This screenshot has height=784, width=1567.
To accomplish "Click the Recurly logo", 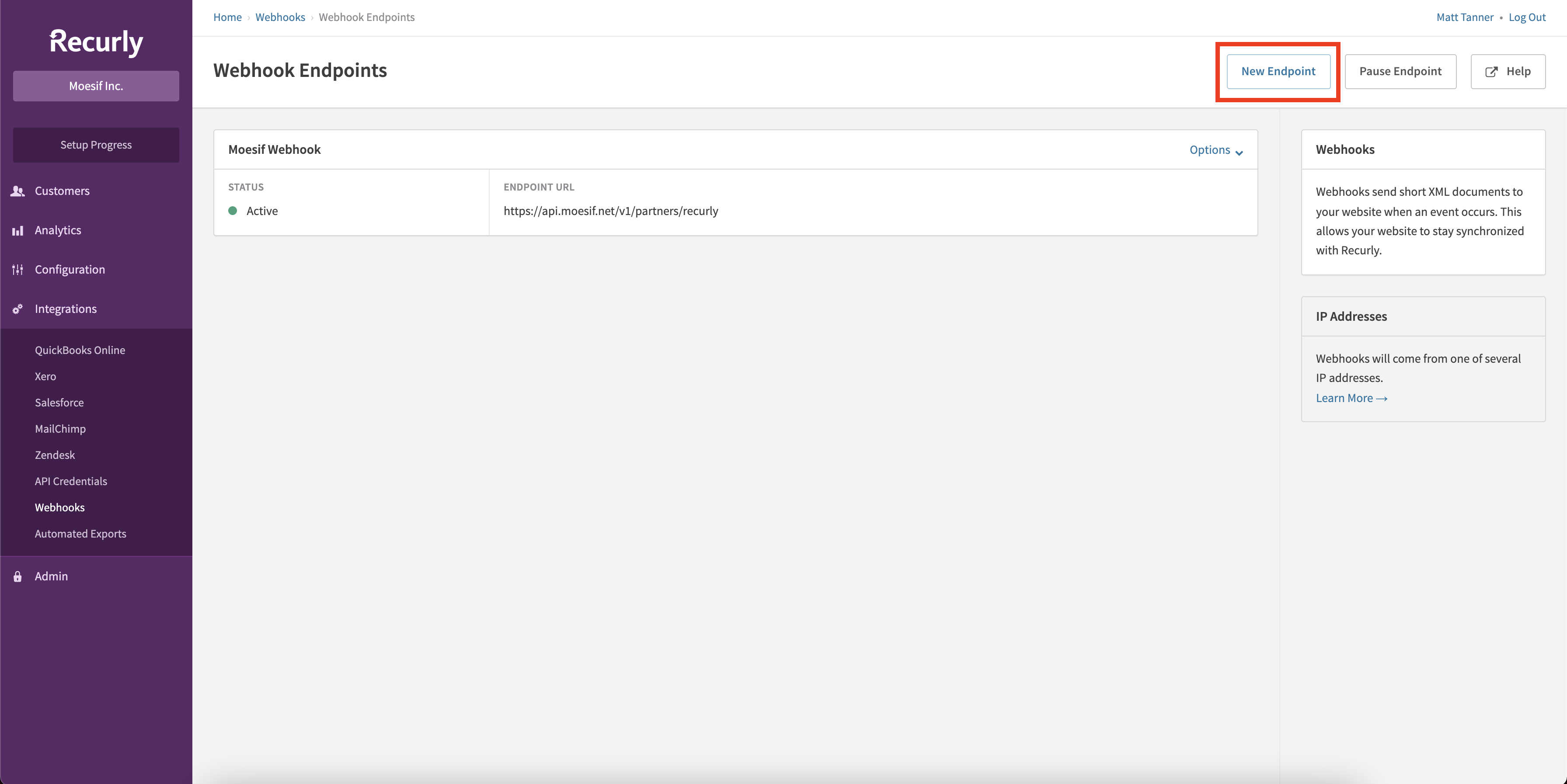I will pyautogui.click(x=95, y=42).
